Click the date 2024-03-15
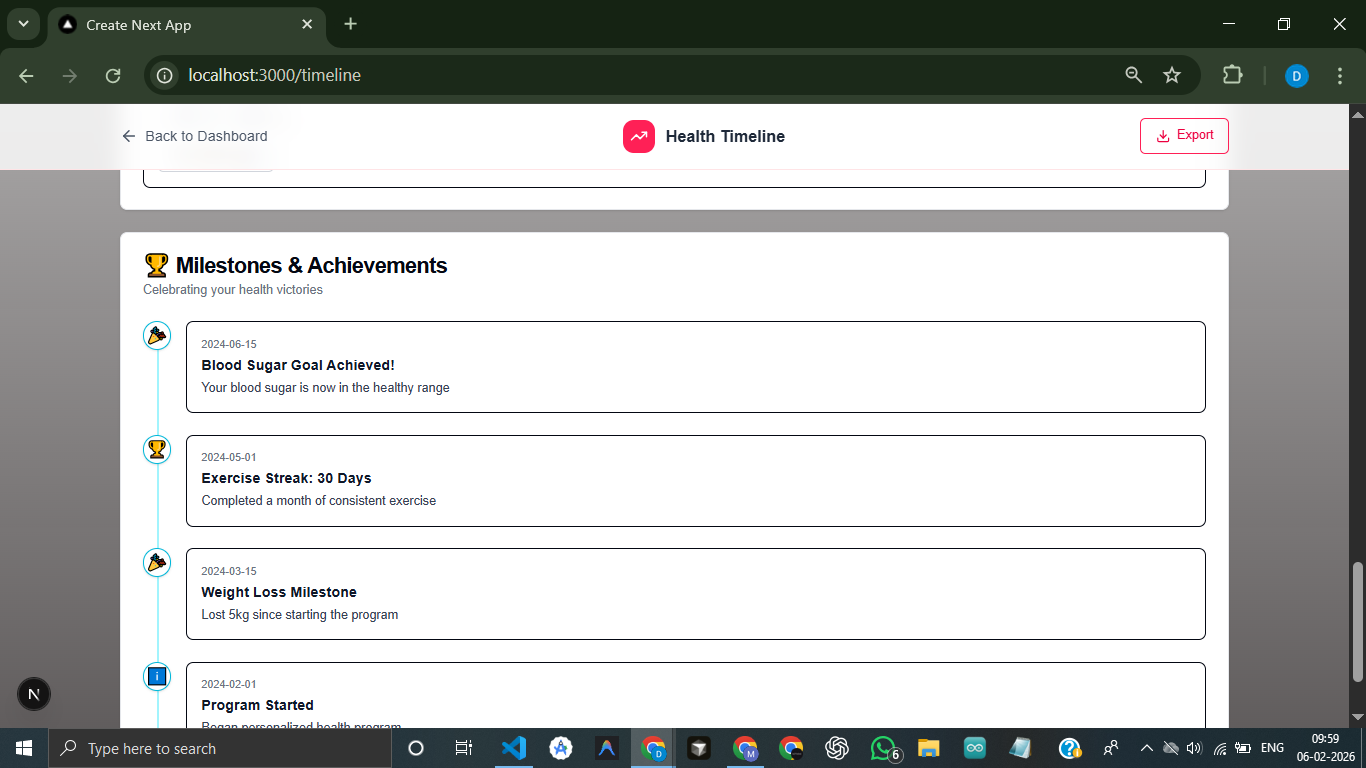Image resolution: width=1366 pixels, height=768 pixels. tap(229, 571)
